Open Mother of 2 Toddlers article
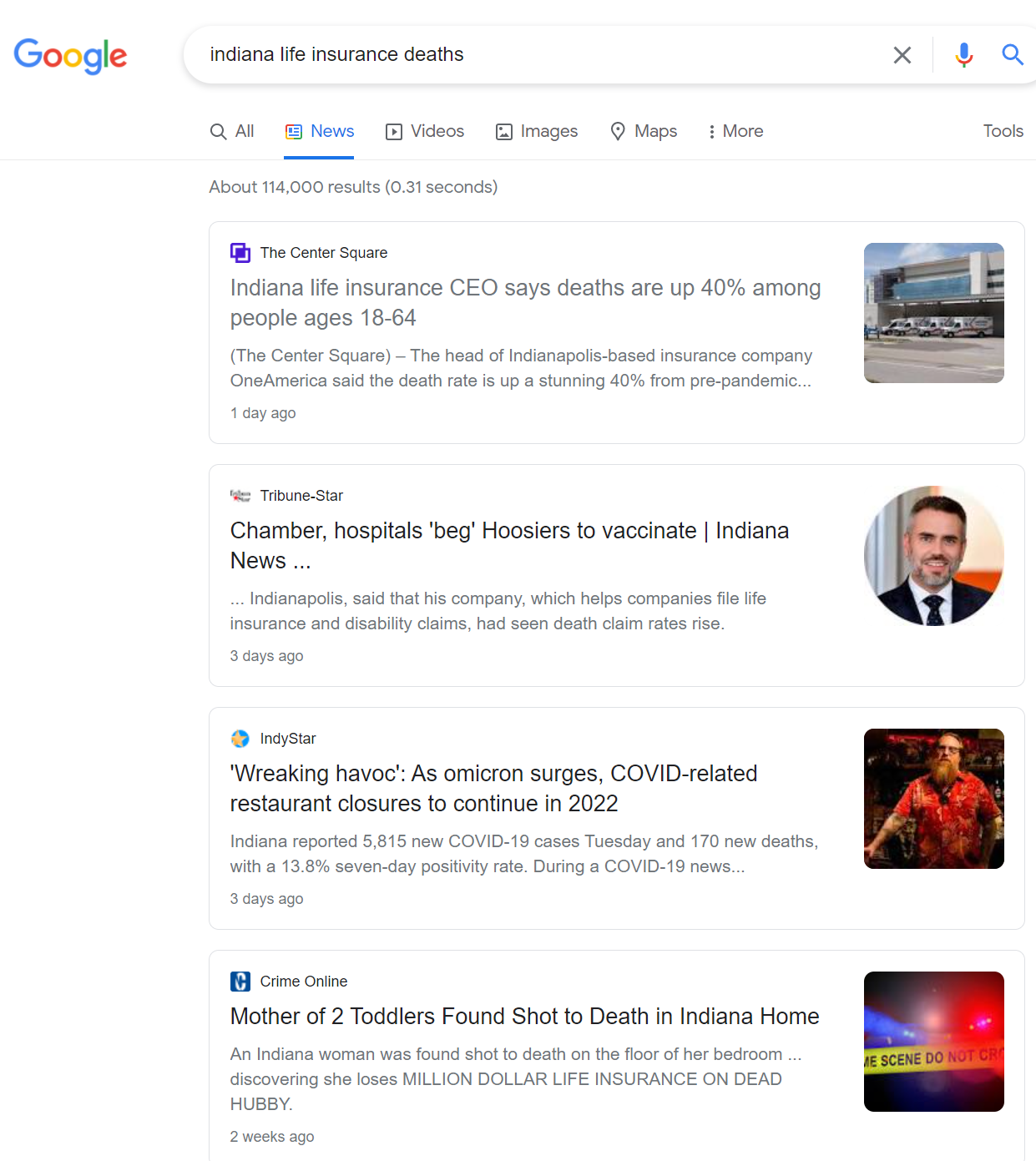The width and height of the screenshot is (1036, 1161). pos(525,1016)
